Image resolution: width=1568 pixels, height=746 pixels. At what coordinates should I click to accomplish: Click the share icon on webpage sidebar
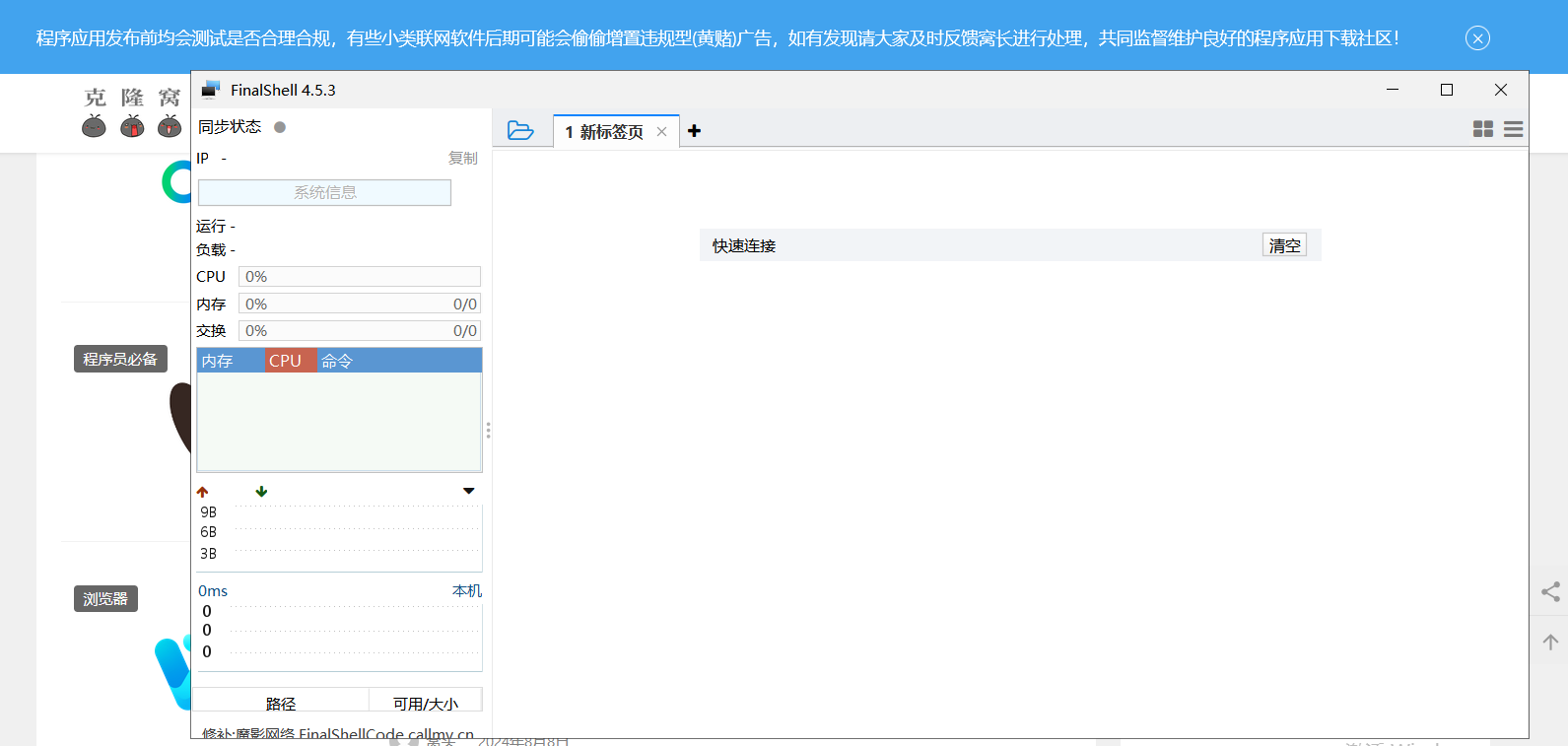pyautogui.click(x=1550, y=591)
